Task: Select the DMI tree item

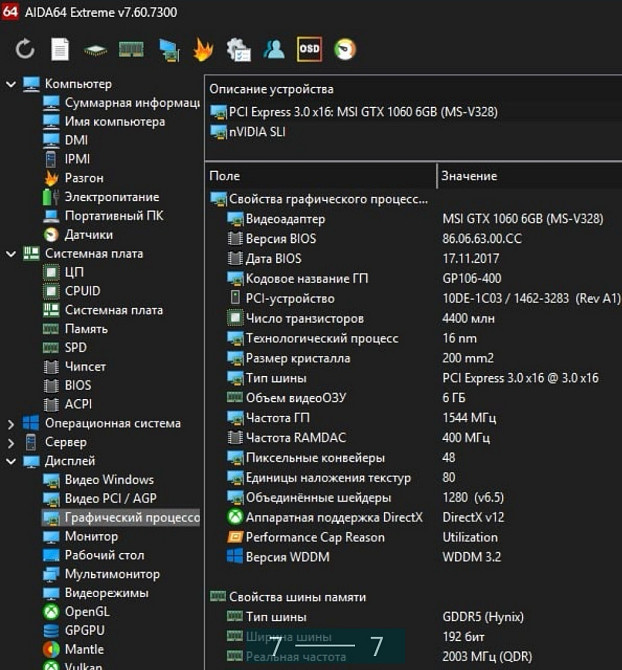Action: pos(65,140)
